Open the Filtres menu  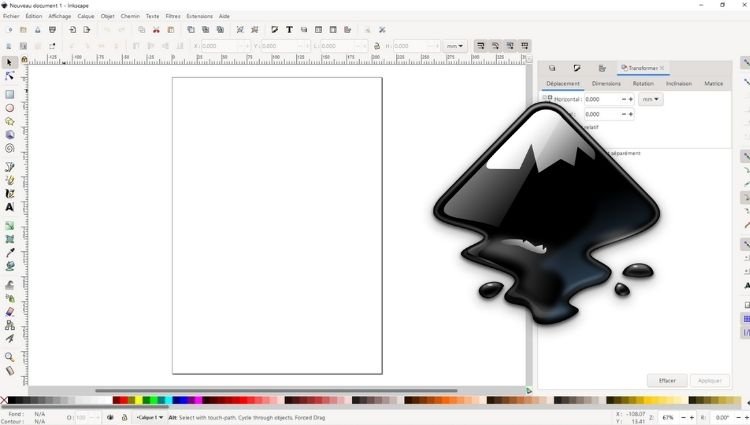pyautogui.click(x=173, y=16)
